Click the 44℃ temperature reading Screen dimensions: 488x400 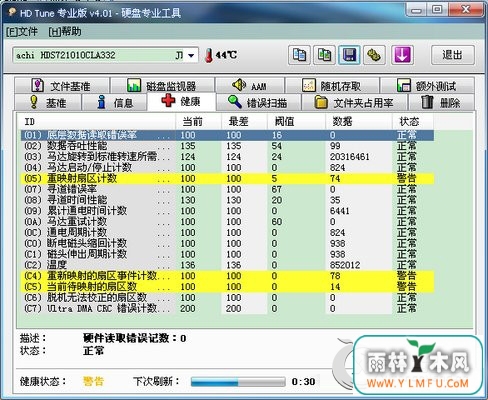226,55
